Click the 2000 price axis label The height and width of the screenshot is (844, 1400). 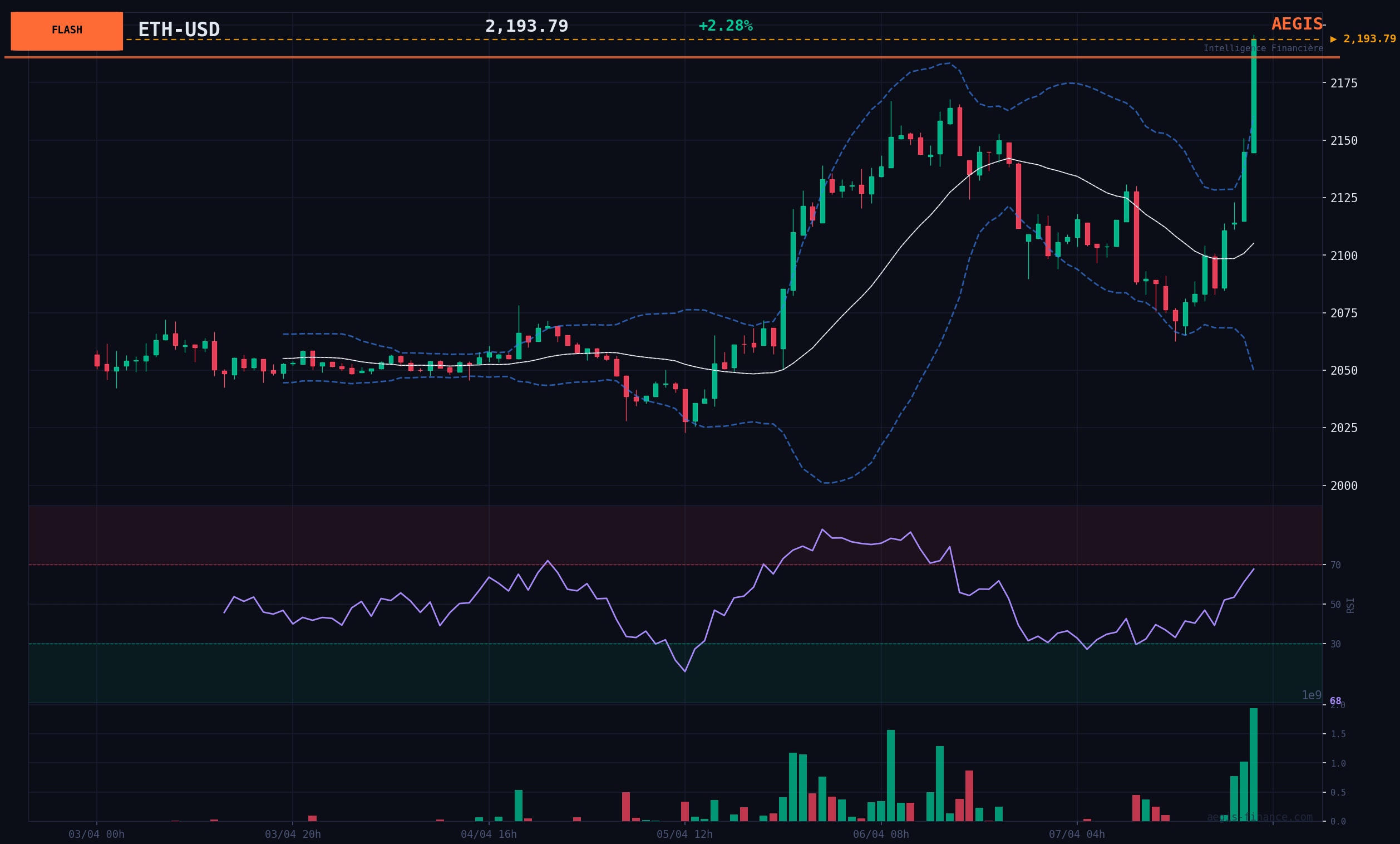point(1344,486)
